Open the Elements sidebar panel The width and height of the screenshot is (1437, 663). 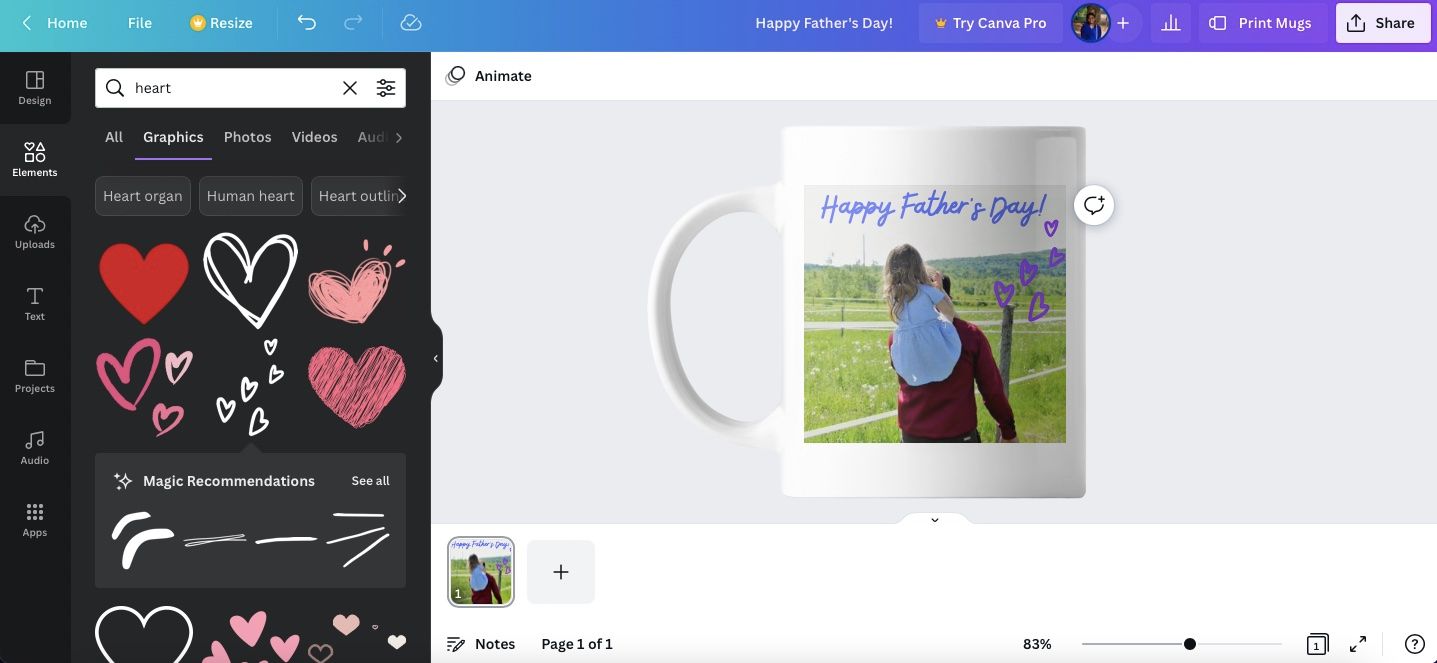tap(35, 160)
